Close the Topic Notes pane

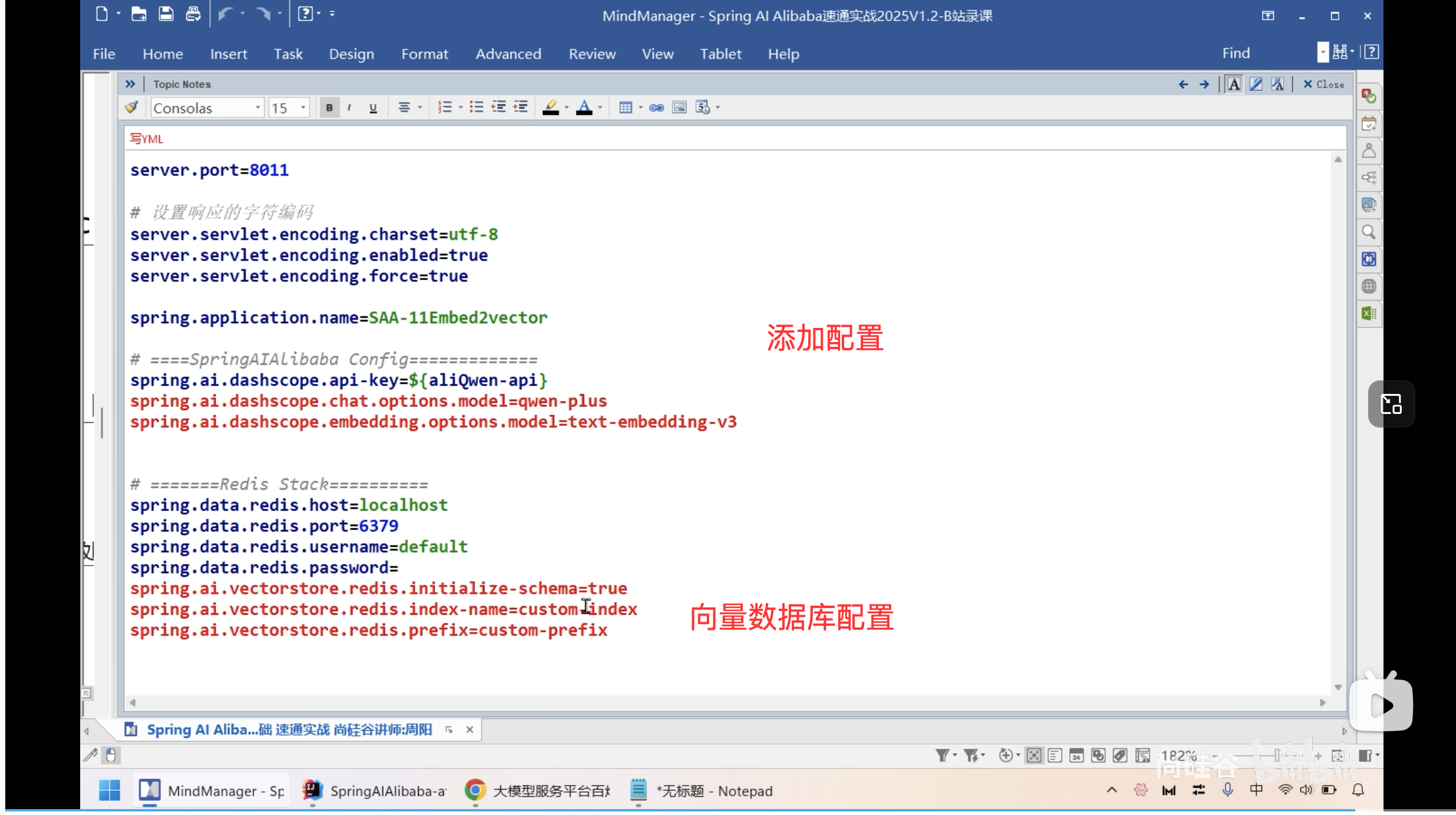click(1323, 84)
